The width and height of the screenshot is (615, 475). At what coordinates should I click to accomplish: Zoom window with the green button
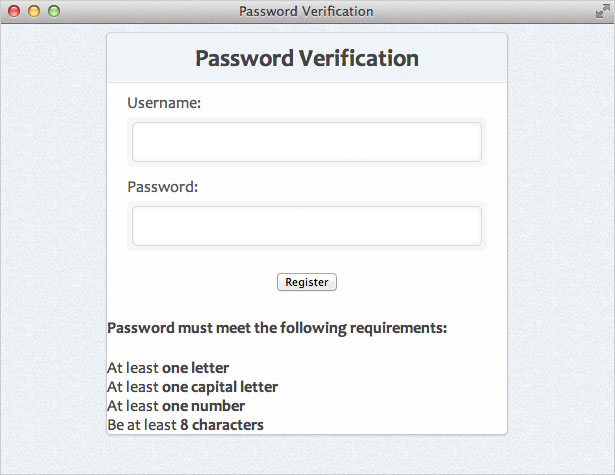pyautogui.click(x=54, y=11)
